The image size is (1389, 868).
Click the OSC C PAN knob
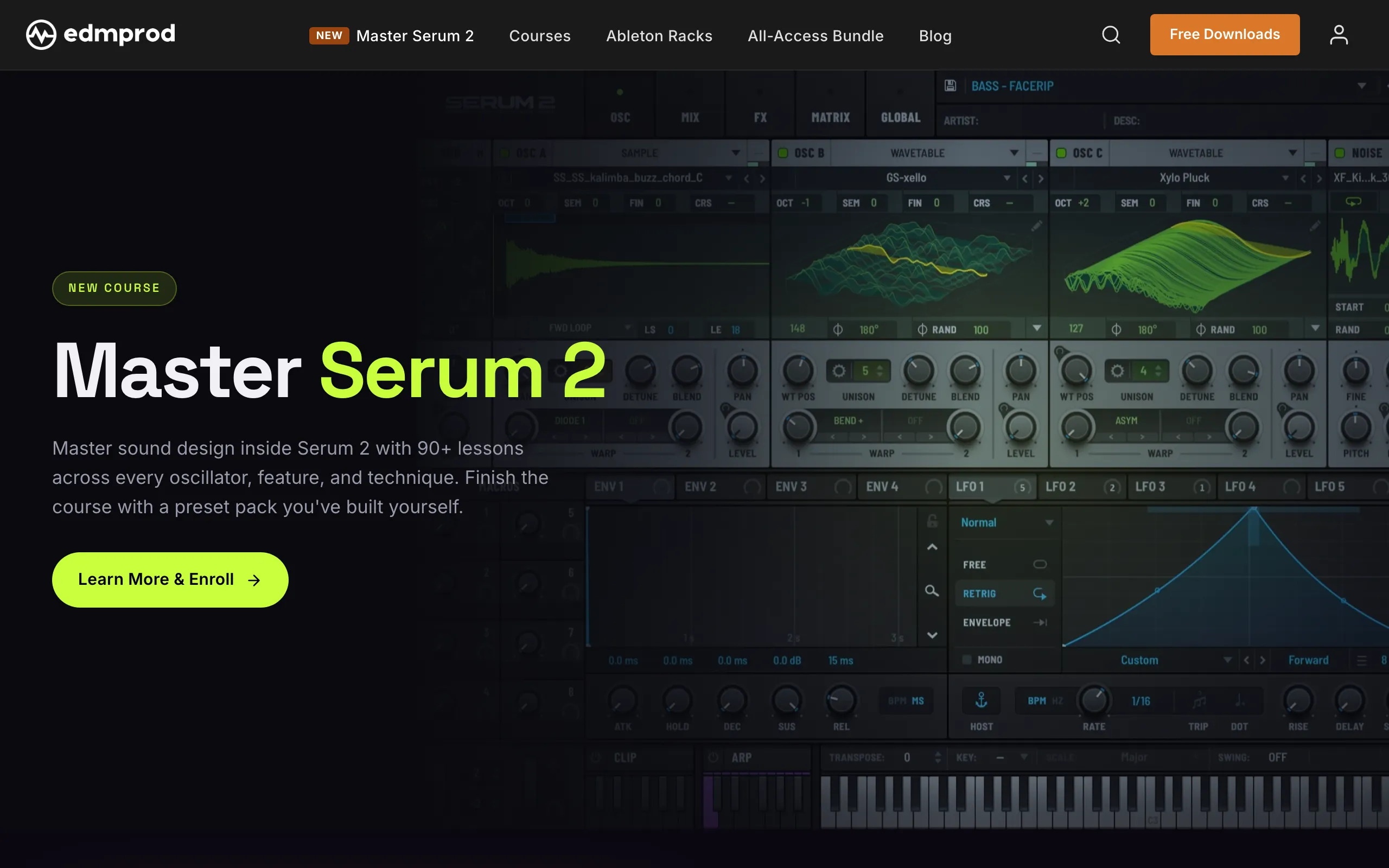click(1299, 371)
